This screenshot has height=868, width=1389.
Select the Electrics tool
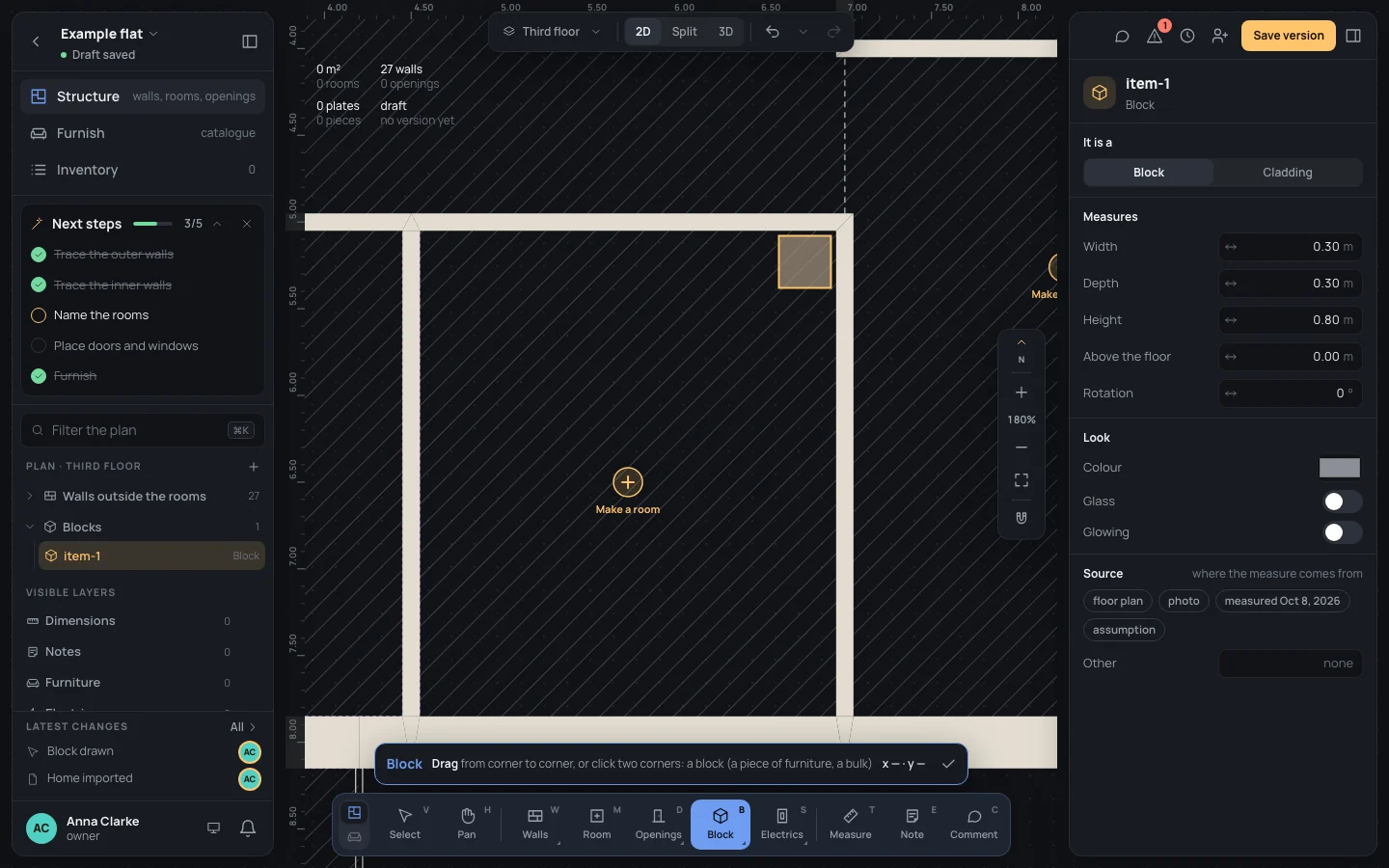click(x=782, y=824)
